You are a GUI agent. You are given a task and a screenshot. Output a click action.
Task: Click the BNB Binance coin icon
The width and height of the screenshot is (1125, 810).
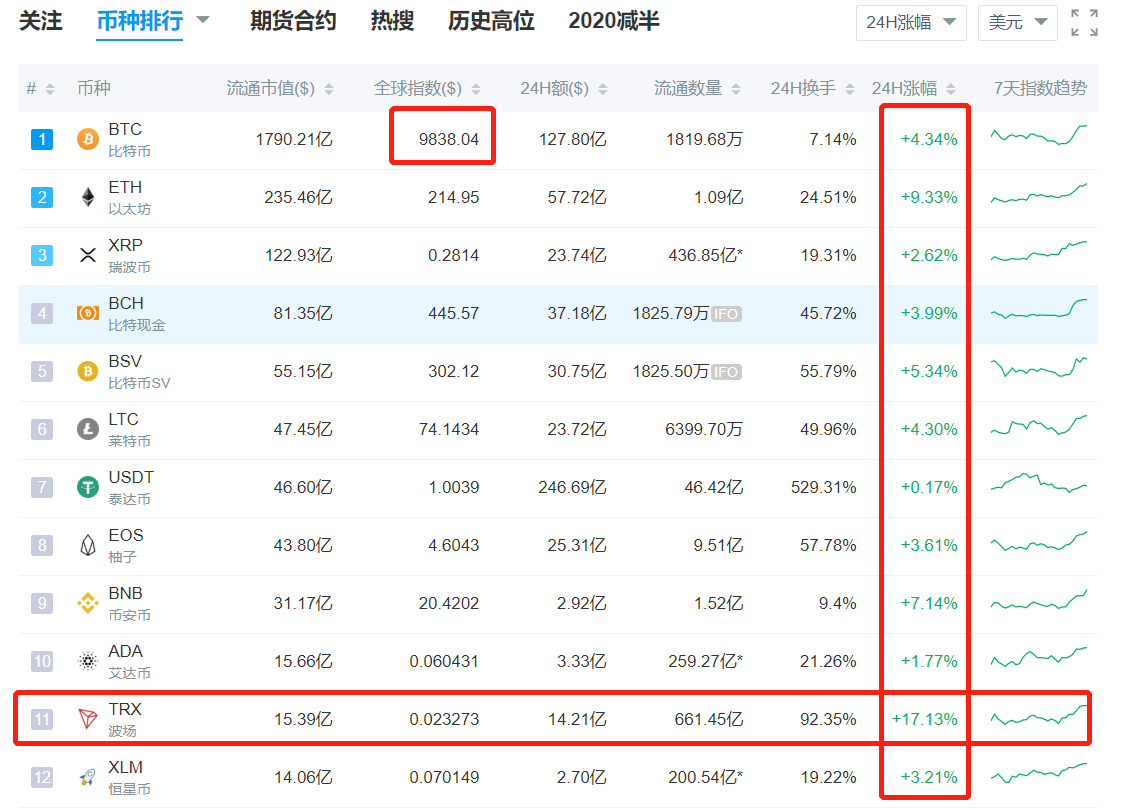pos(88,603)
